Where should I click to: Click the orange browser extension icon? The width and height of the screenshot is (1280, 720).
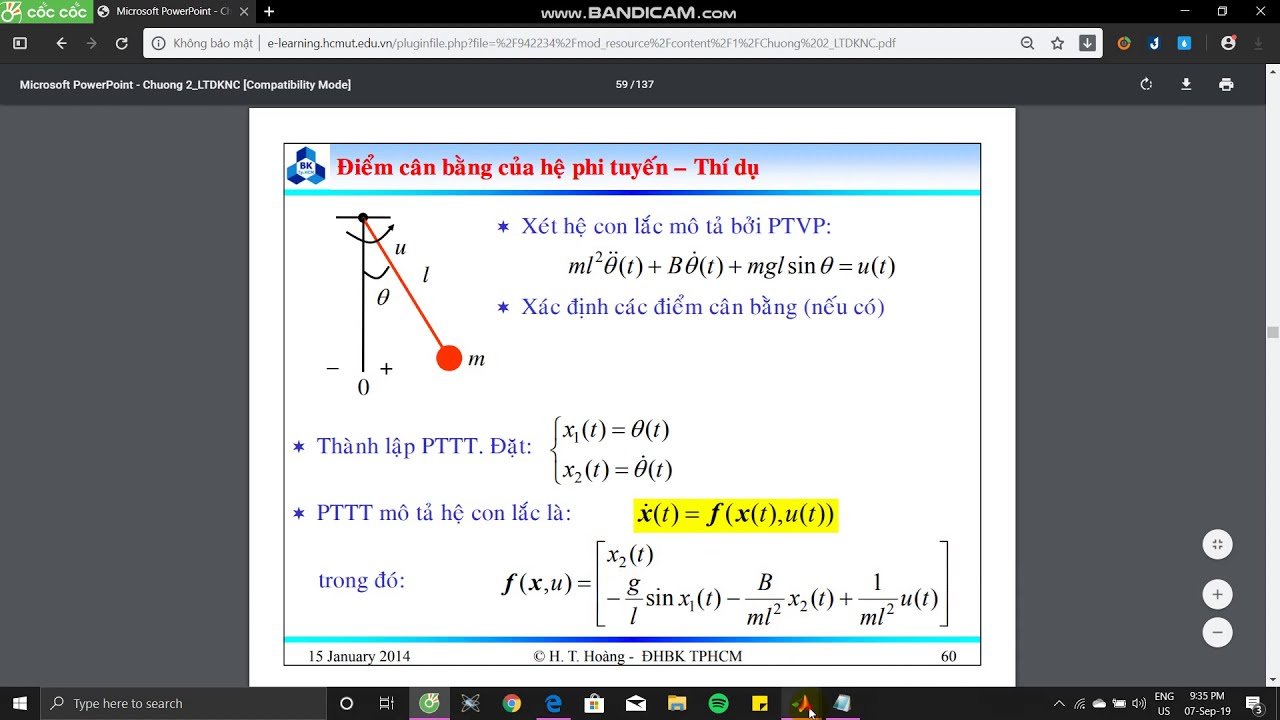1124,43
